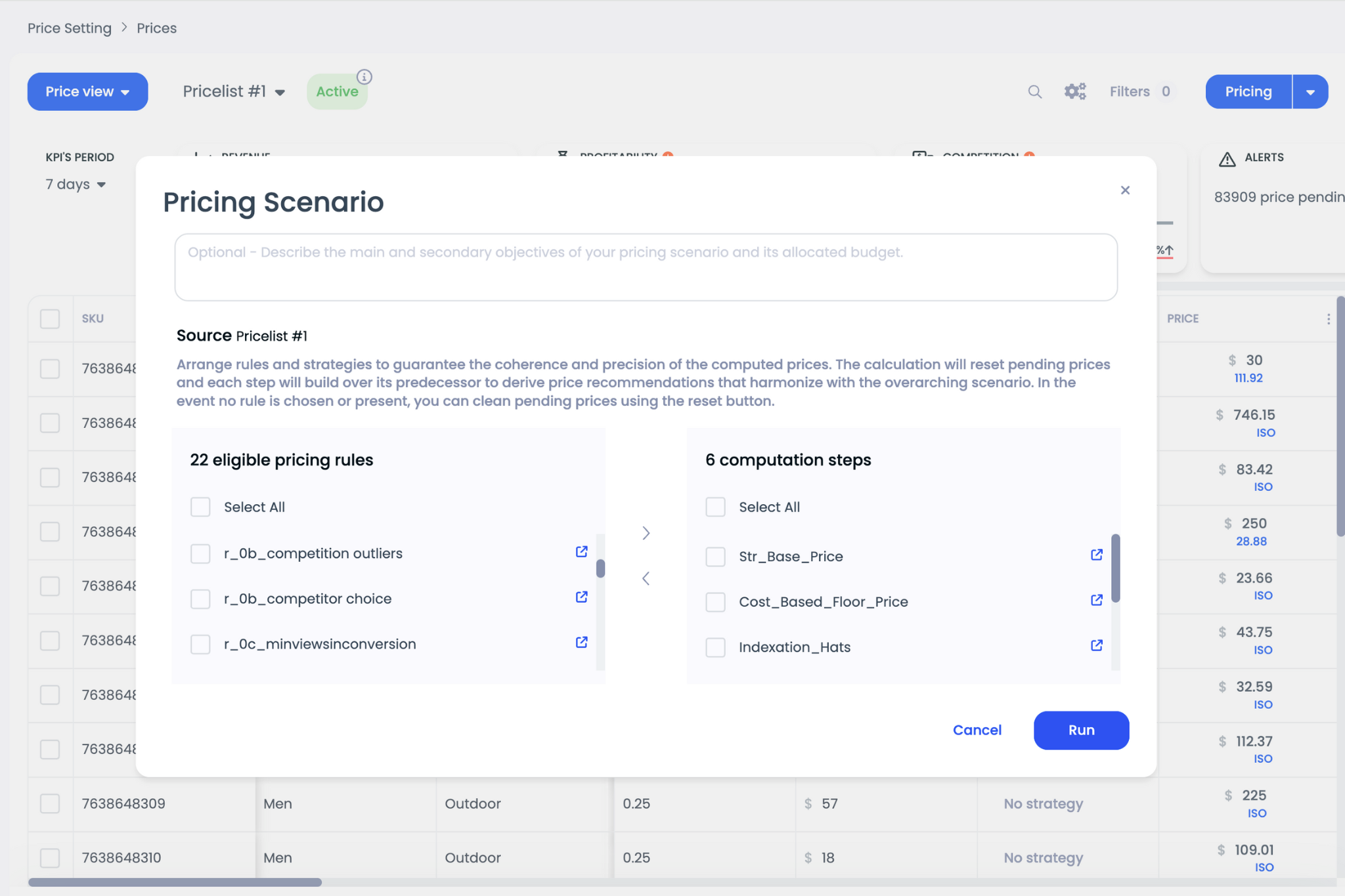The height and width of the screenshot is (896, 1345).
Task: Expand the KPI's Period 7 days dropdown
Action: pos(78,182)
